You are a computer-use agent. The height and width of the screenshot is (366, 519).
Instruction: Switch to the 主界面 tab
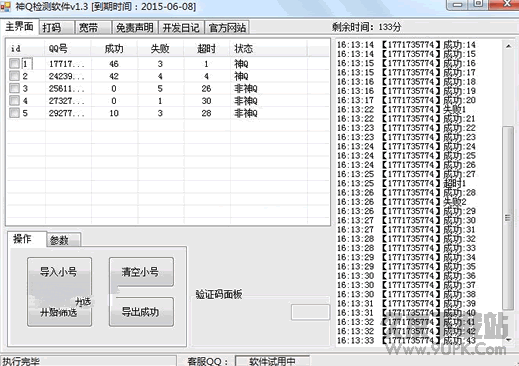coord(20,27)
